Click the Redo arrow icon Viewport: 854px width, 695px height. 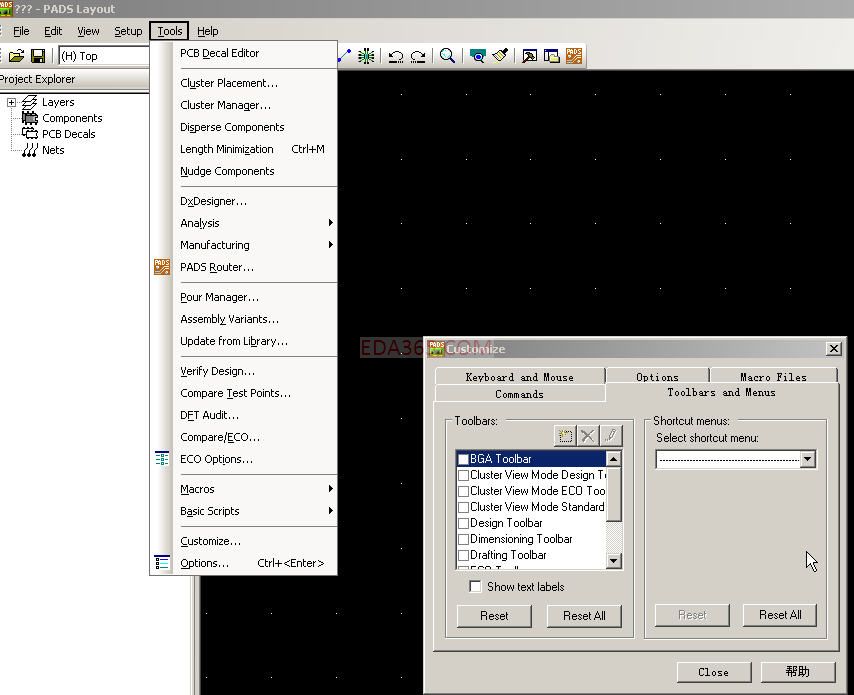[x=418, y=56]
